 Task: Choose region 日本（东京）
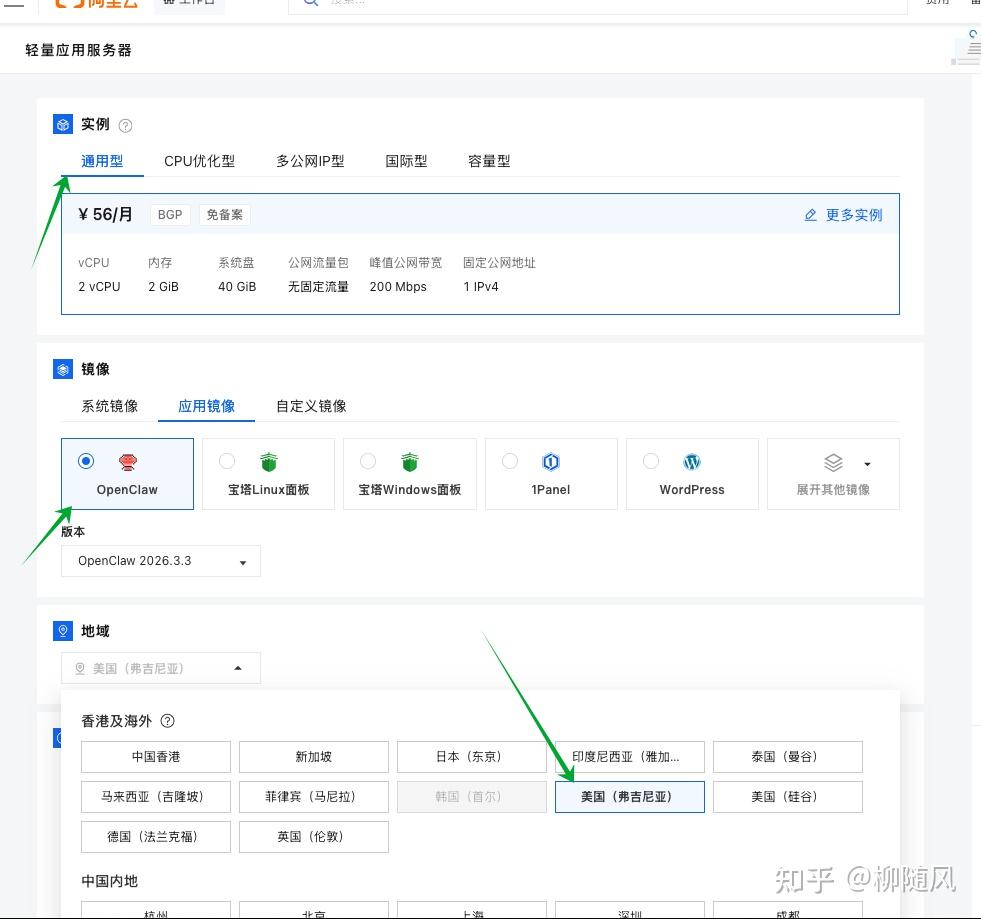click(x=472, y=757)
